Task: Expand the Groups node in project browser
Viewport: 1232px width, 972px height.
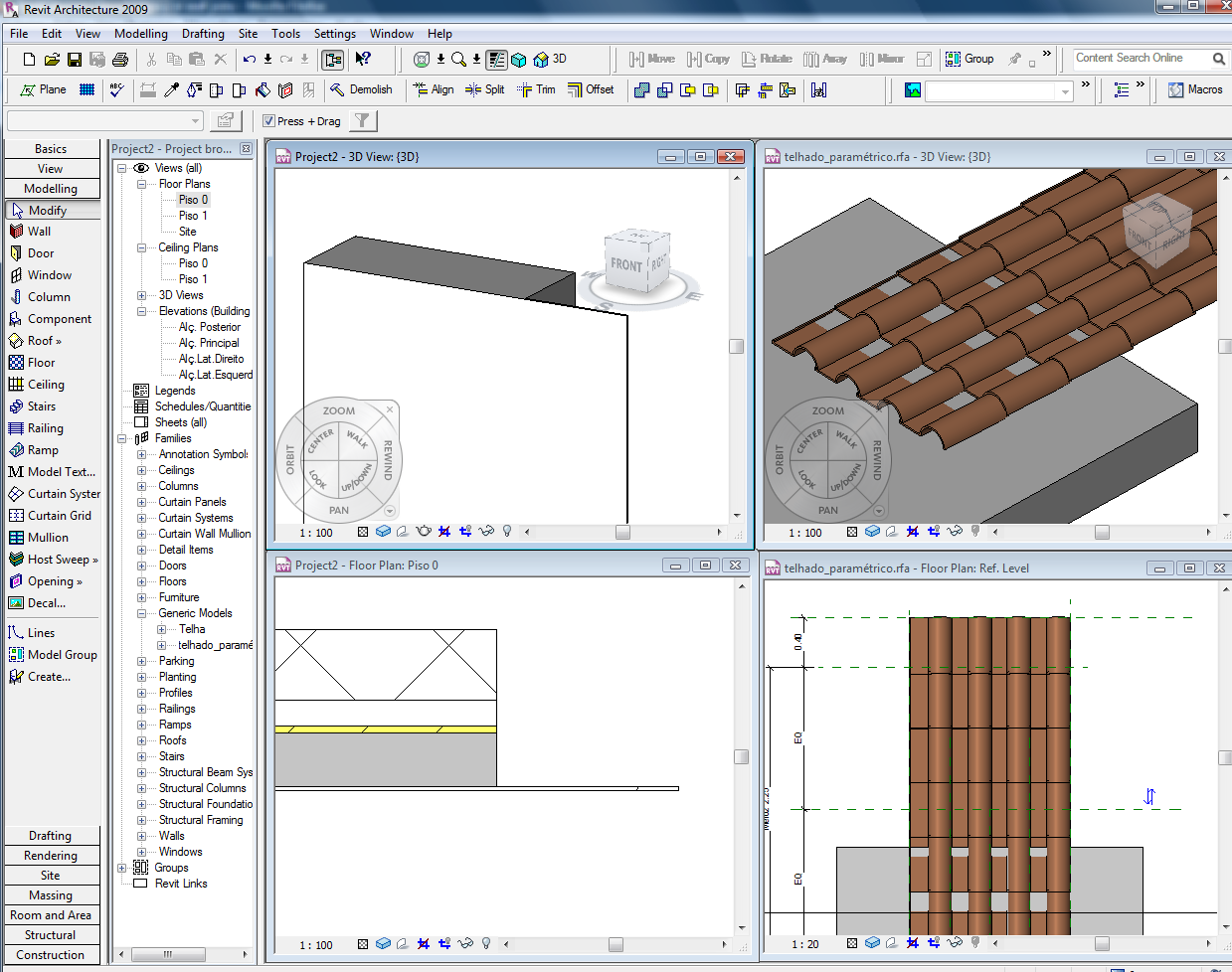Action: pyautogui.click(x=122, y=868)
